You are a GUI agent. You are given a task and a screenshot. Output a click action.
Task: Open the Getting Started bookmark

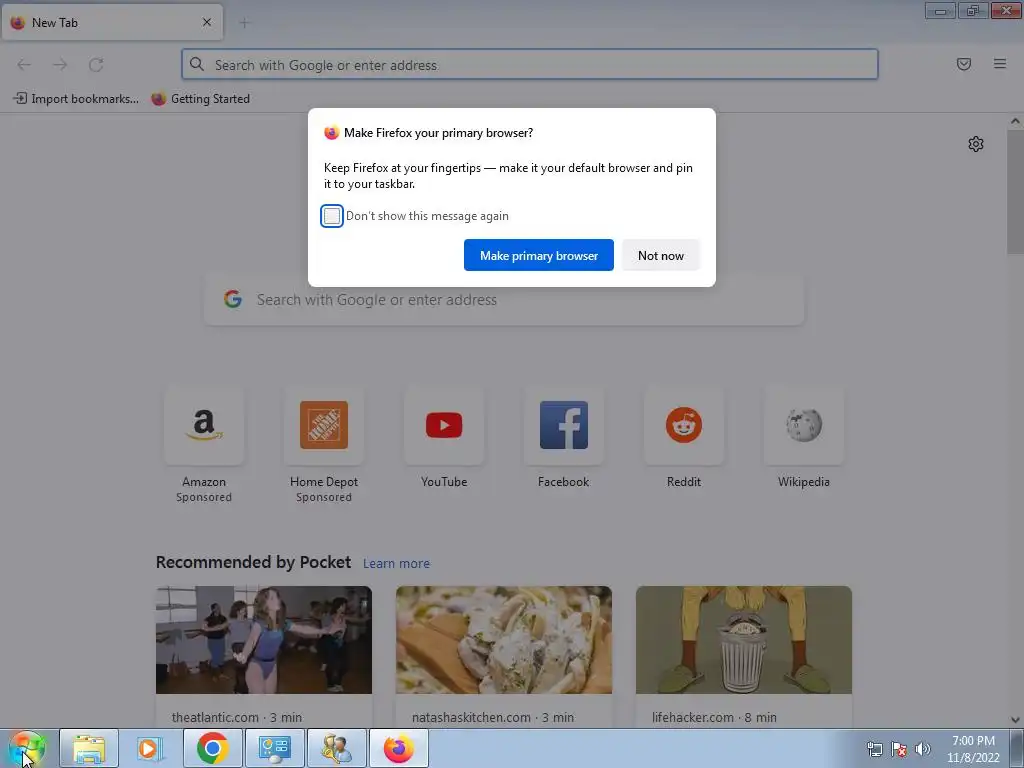201,99
